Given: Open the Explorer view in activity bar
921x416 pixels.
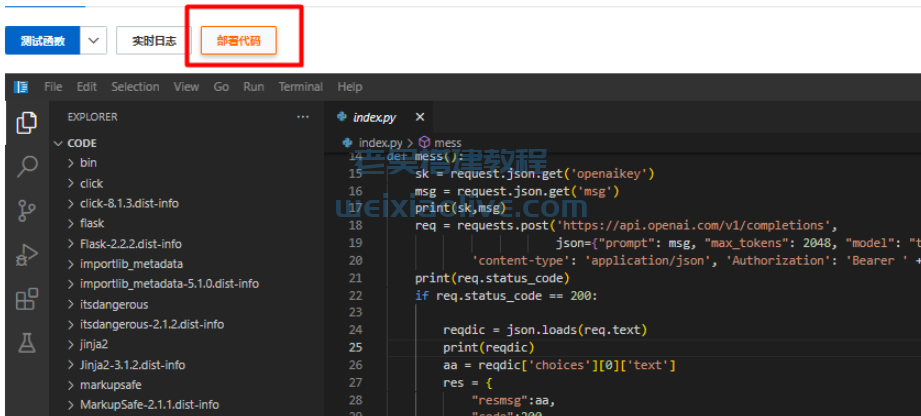Looking at the screenshot, I should pos(27,124).
